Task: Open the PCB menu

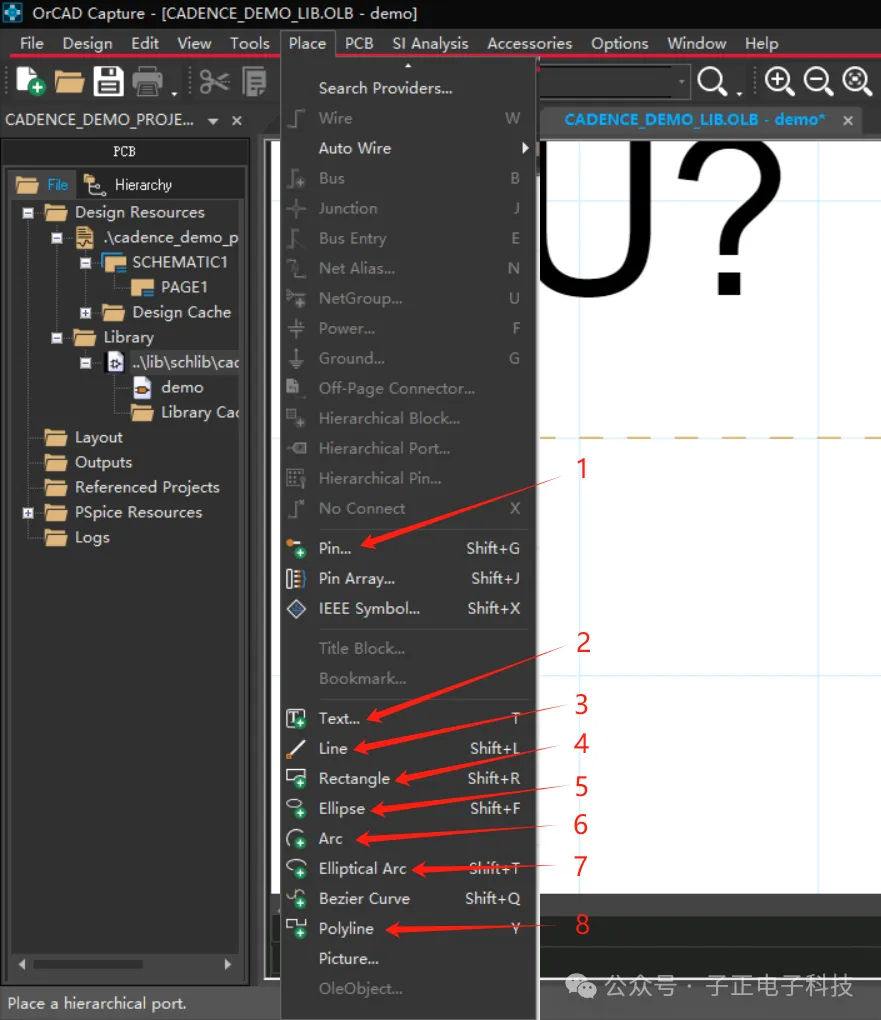Action: tap(359, 44)
